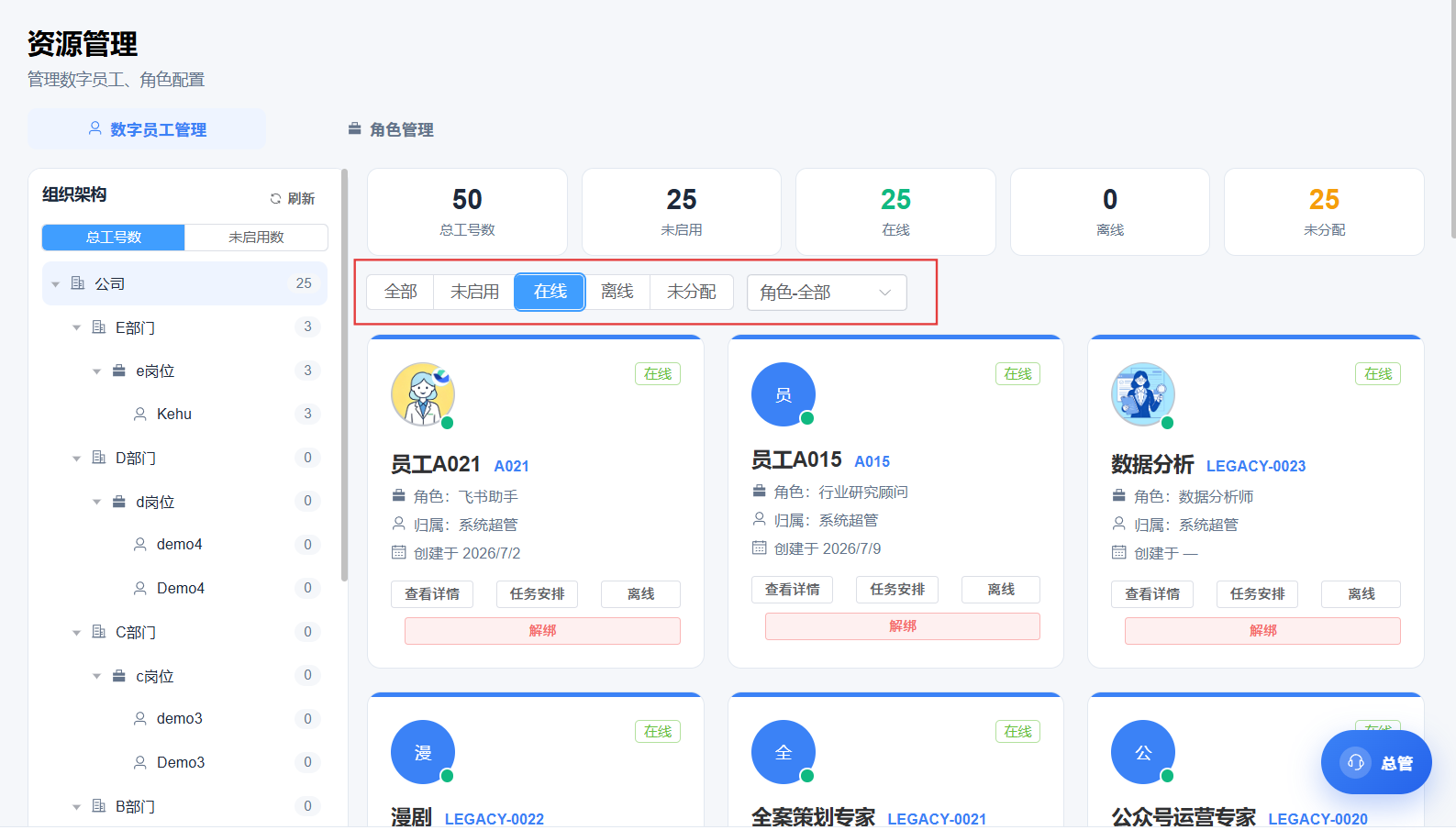The width and height of the screenshot is (1456, 830).
Task: Open 任务安排 for 员工A021
Action: (537, 594)
